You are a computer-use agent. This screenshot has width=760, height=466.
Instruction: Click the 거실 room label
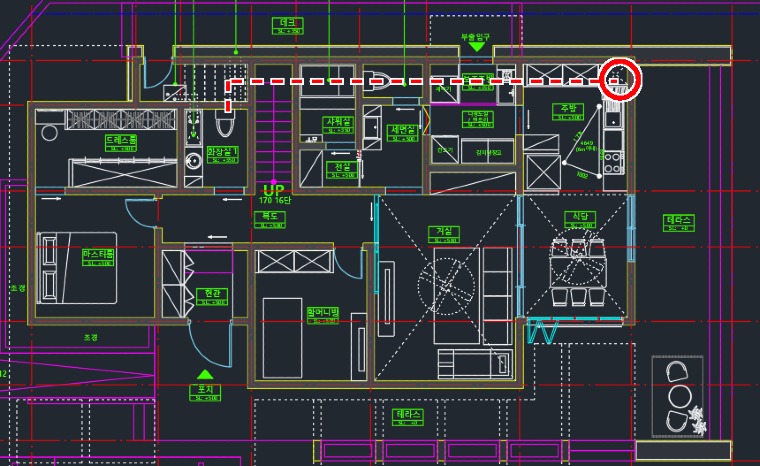coord(443,233)
